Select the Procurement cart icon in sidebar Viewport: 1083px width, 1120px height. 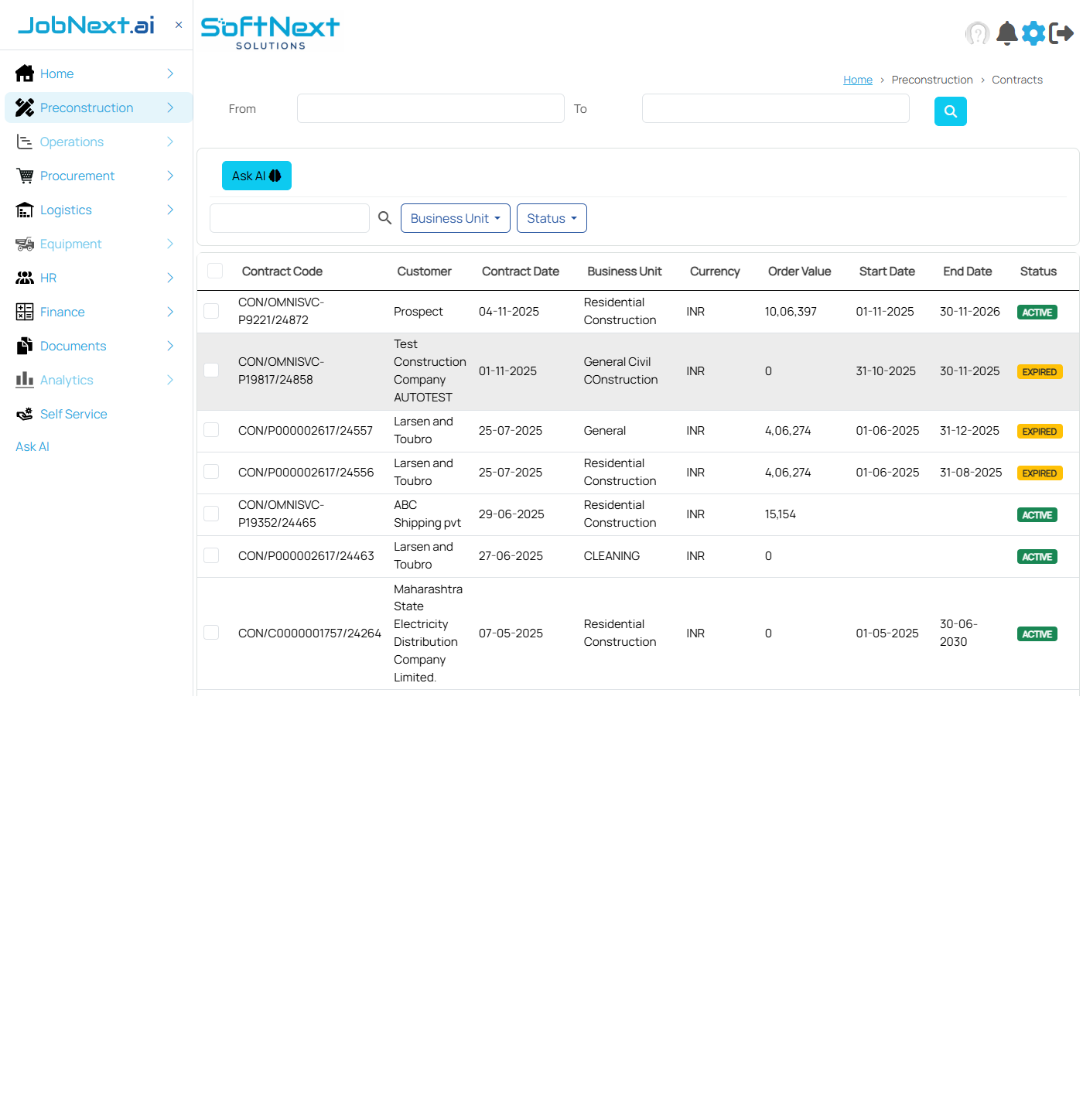pos(24,176)
